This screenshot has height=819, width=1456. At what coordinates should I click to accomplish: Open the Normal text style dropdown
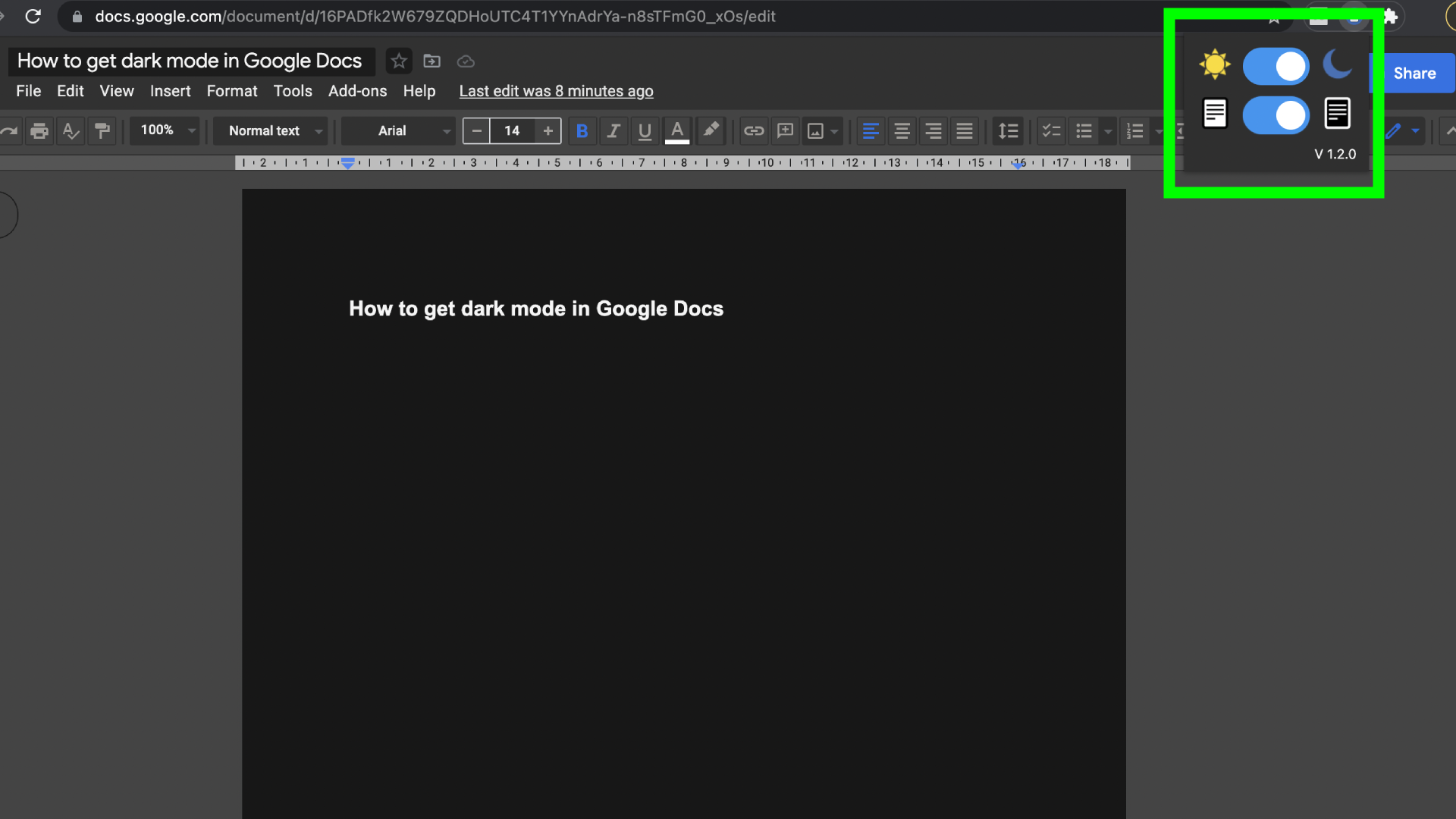click(270, 130)
